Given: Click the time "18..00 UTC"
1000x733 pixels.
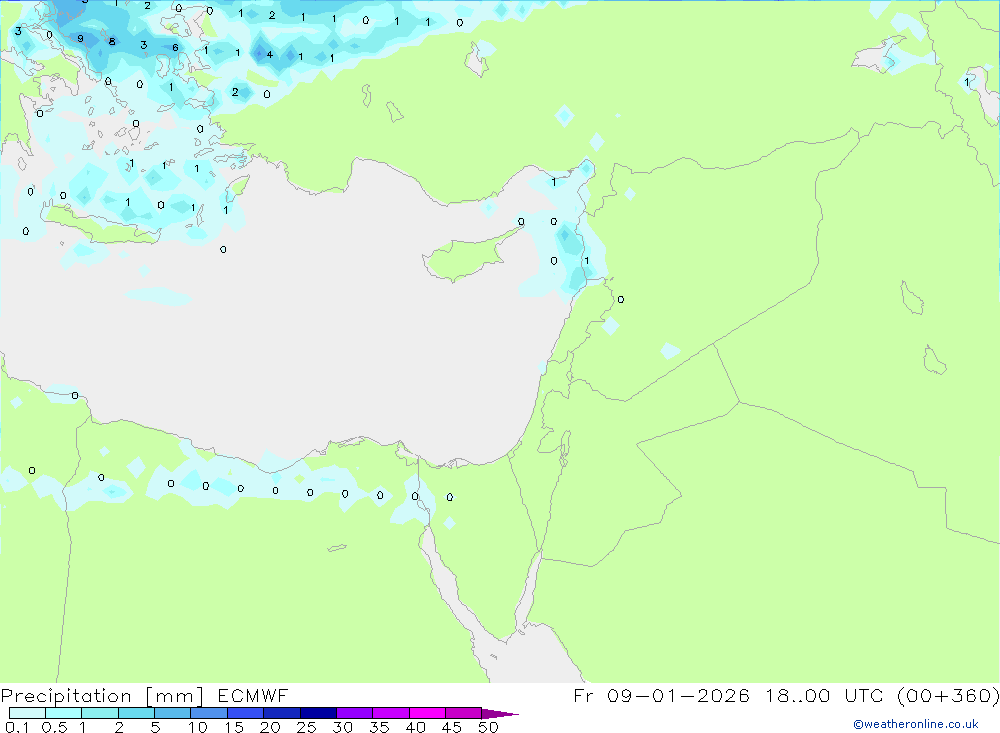Looking at the screenshot, I should [825, 695].
